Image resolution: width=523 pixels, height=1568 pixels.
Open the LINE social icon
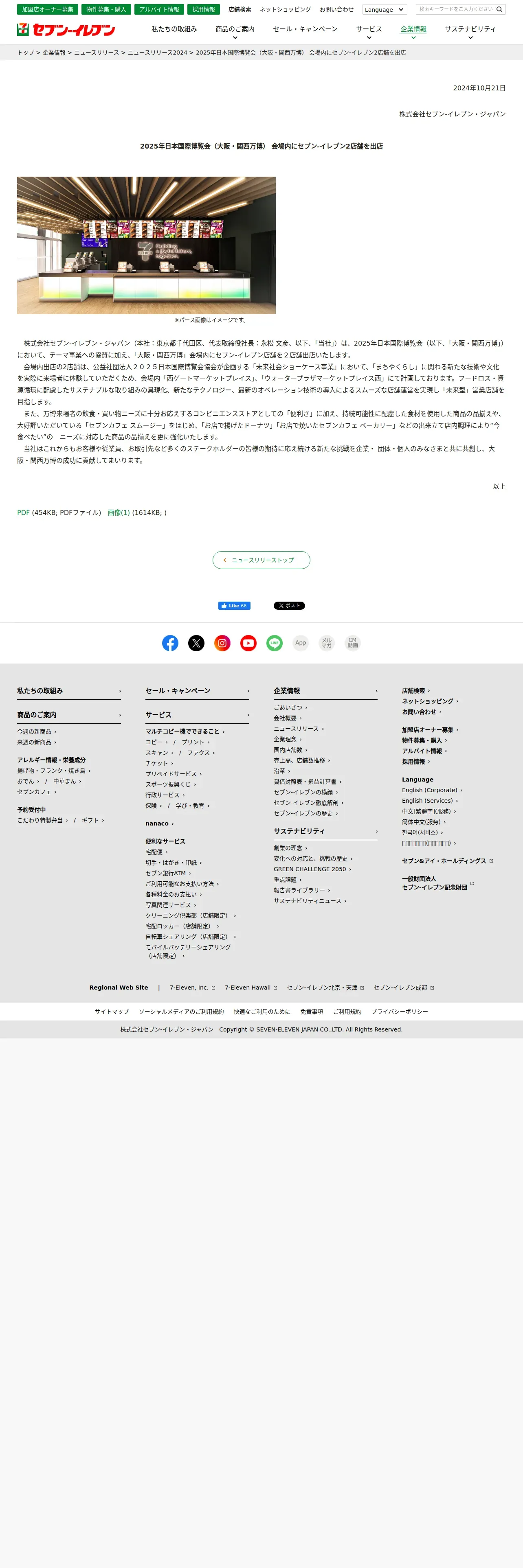tap(275, 643)
